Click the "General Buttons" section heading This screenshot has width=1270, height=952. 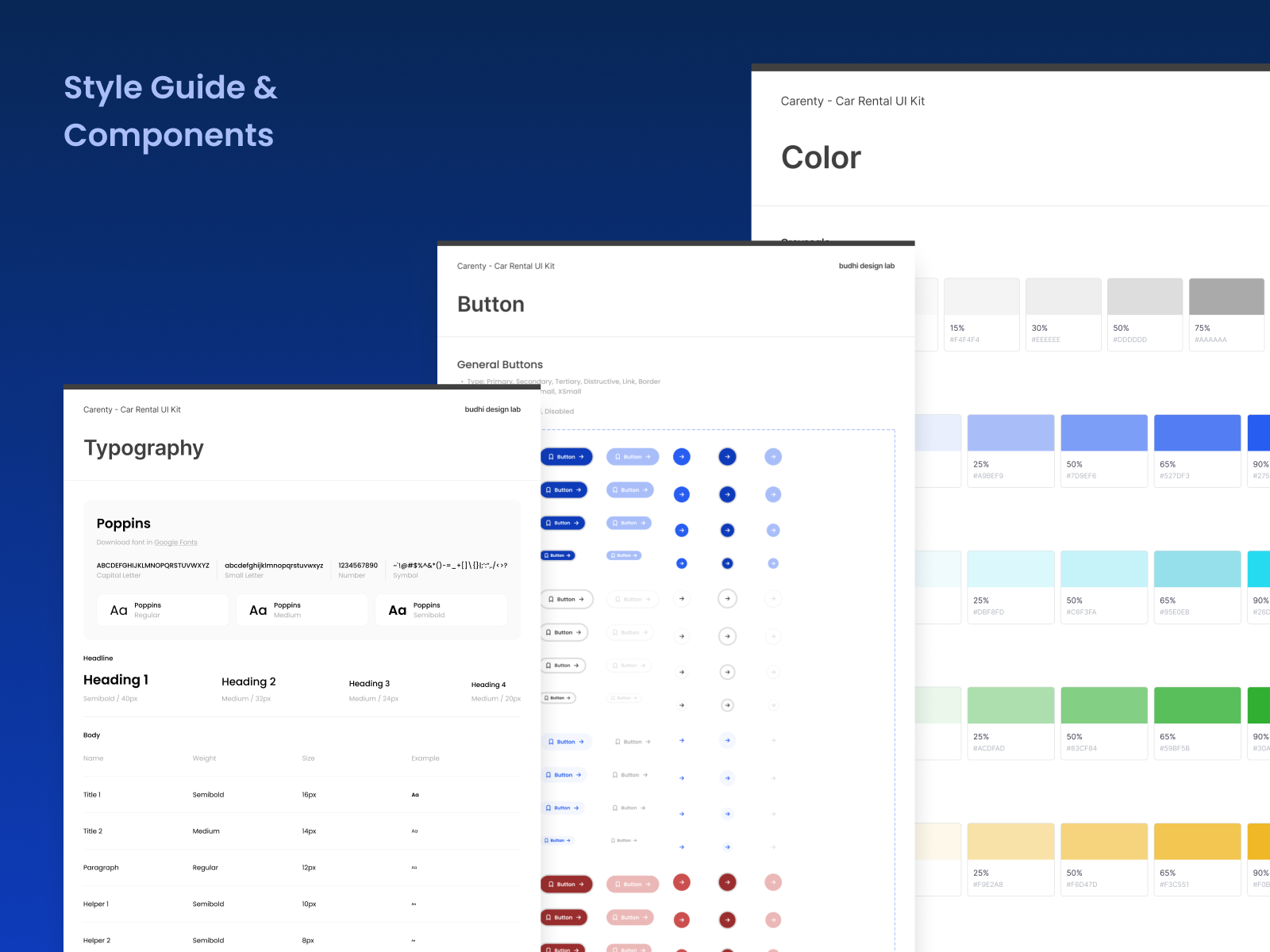500,365
